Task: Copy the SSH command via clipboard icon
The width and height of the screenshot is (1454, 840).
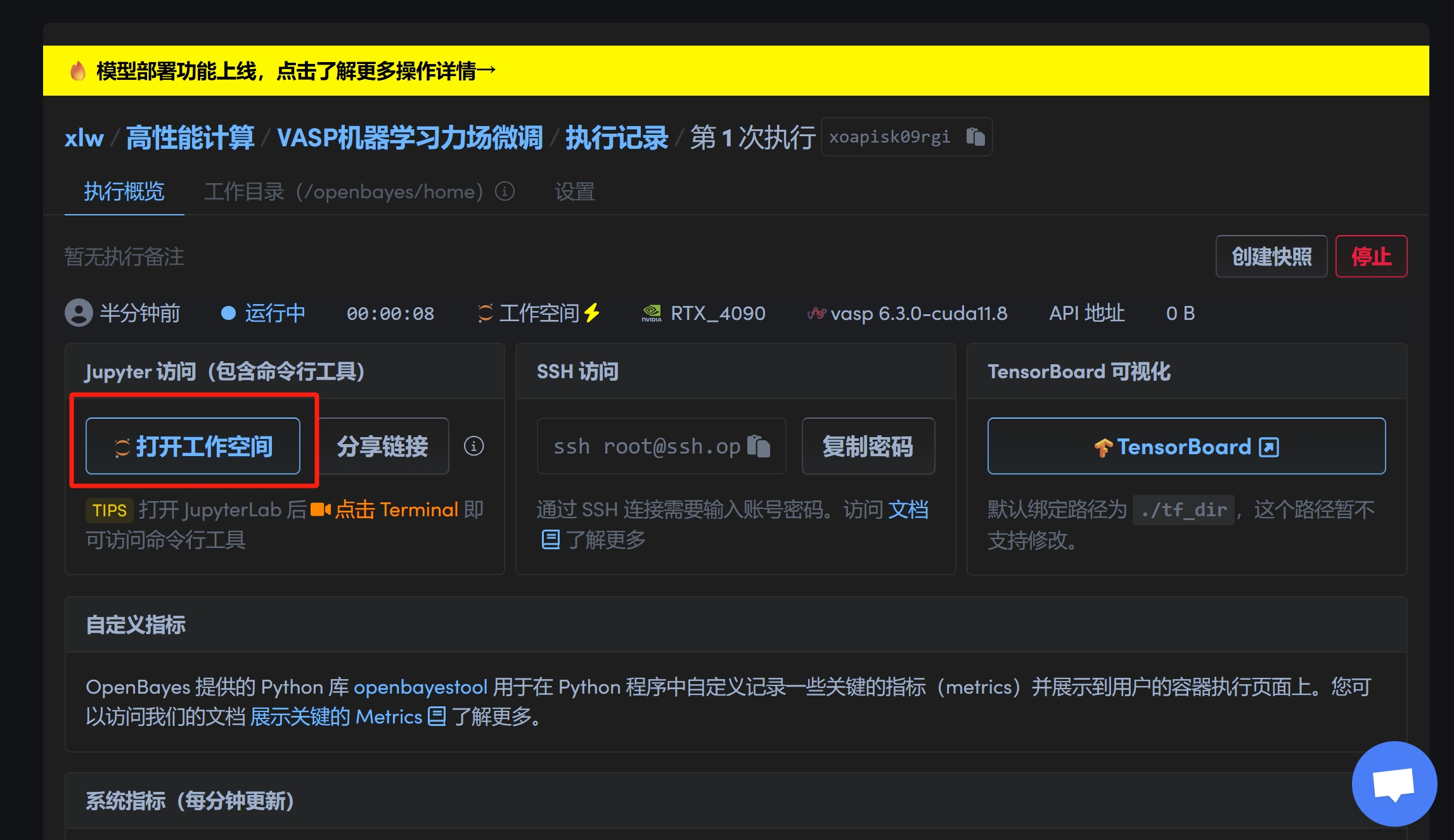Action: pyautogui.click(x=759, y=446)
